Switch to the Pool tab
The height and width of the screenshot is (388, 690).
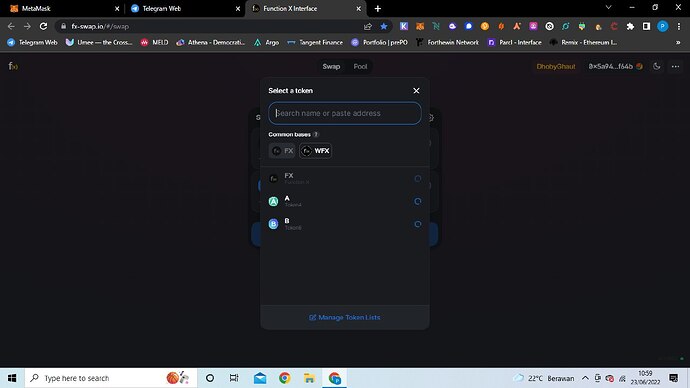click(360, 66)
